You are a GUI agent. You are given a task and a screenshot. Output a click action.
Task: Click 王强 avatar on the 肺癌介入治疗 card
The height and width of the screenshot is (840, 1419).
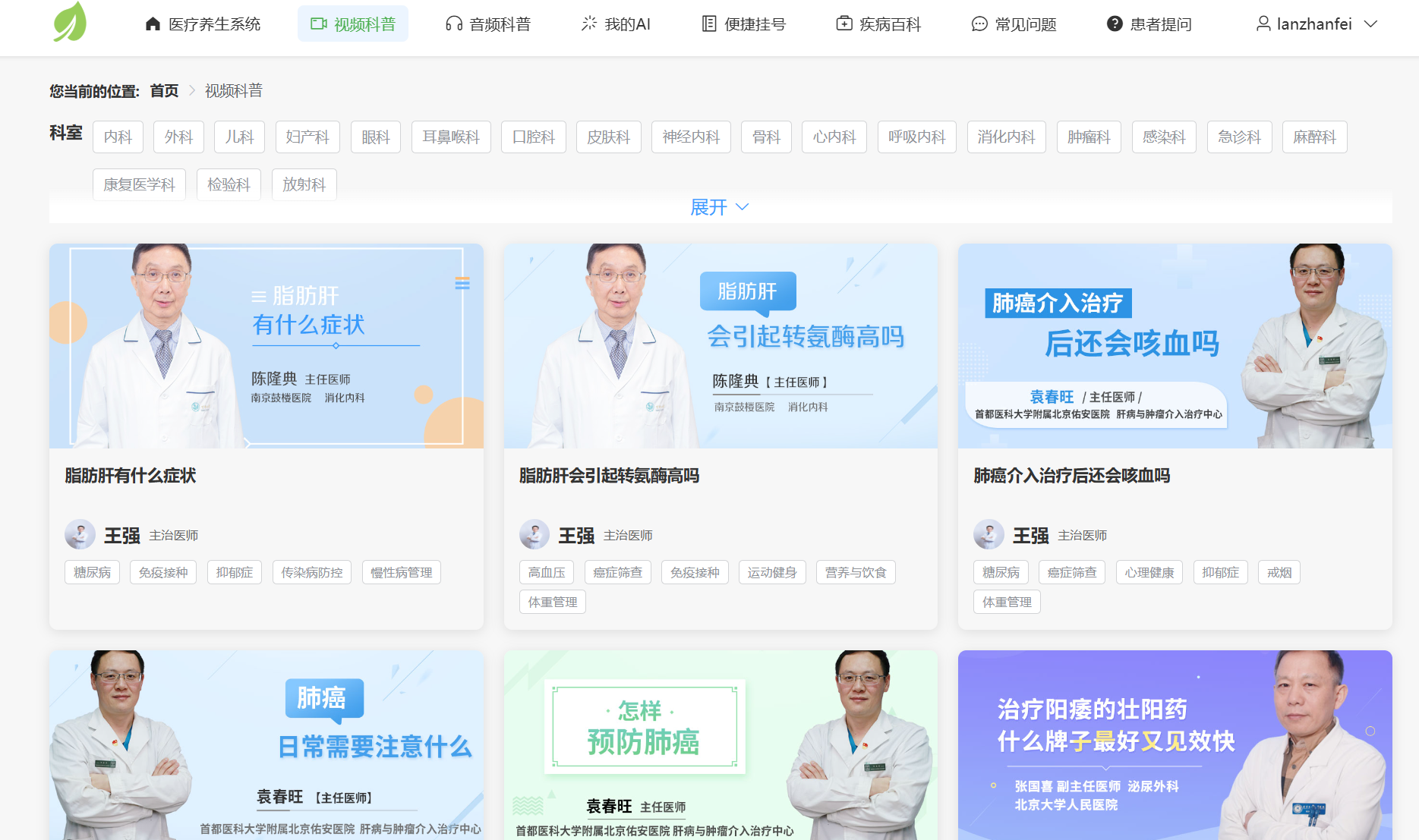tap(989, 535)
